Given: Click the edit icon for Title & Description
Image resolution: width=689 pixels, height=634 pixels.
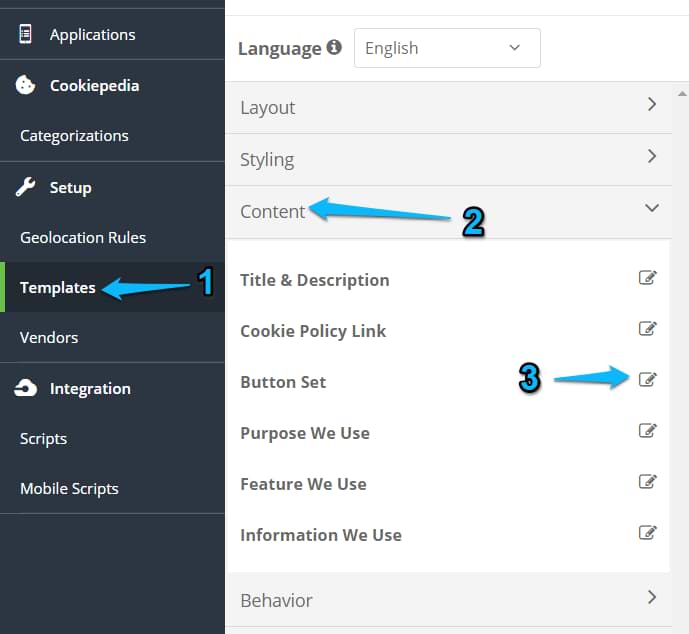Looking at the screenshot, I should pyautogui.click(x=647, y=278).
